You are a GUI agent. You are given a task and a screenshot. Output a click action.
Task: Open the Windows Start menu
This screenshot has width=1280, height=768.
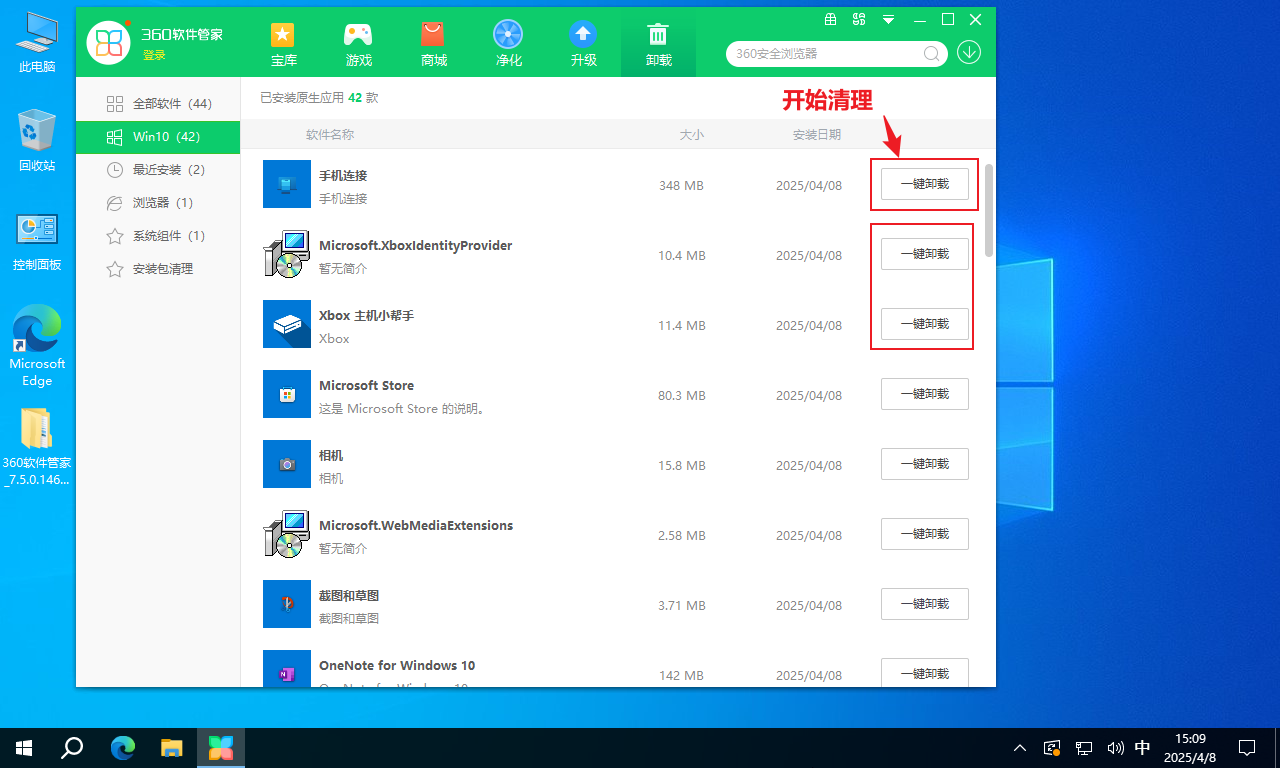[24, 747]
